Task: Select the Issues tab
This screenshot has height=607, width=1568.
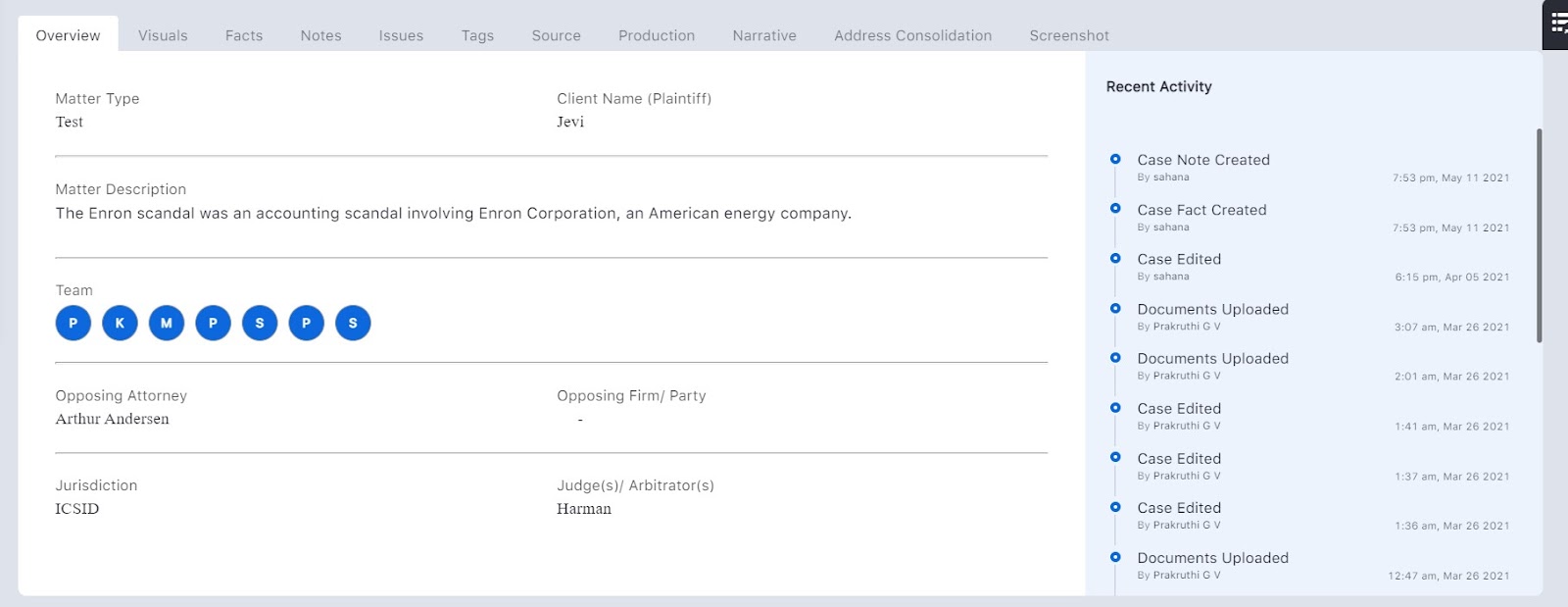Action: (x=401, y=35)
